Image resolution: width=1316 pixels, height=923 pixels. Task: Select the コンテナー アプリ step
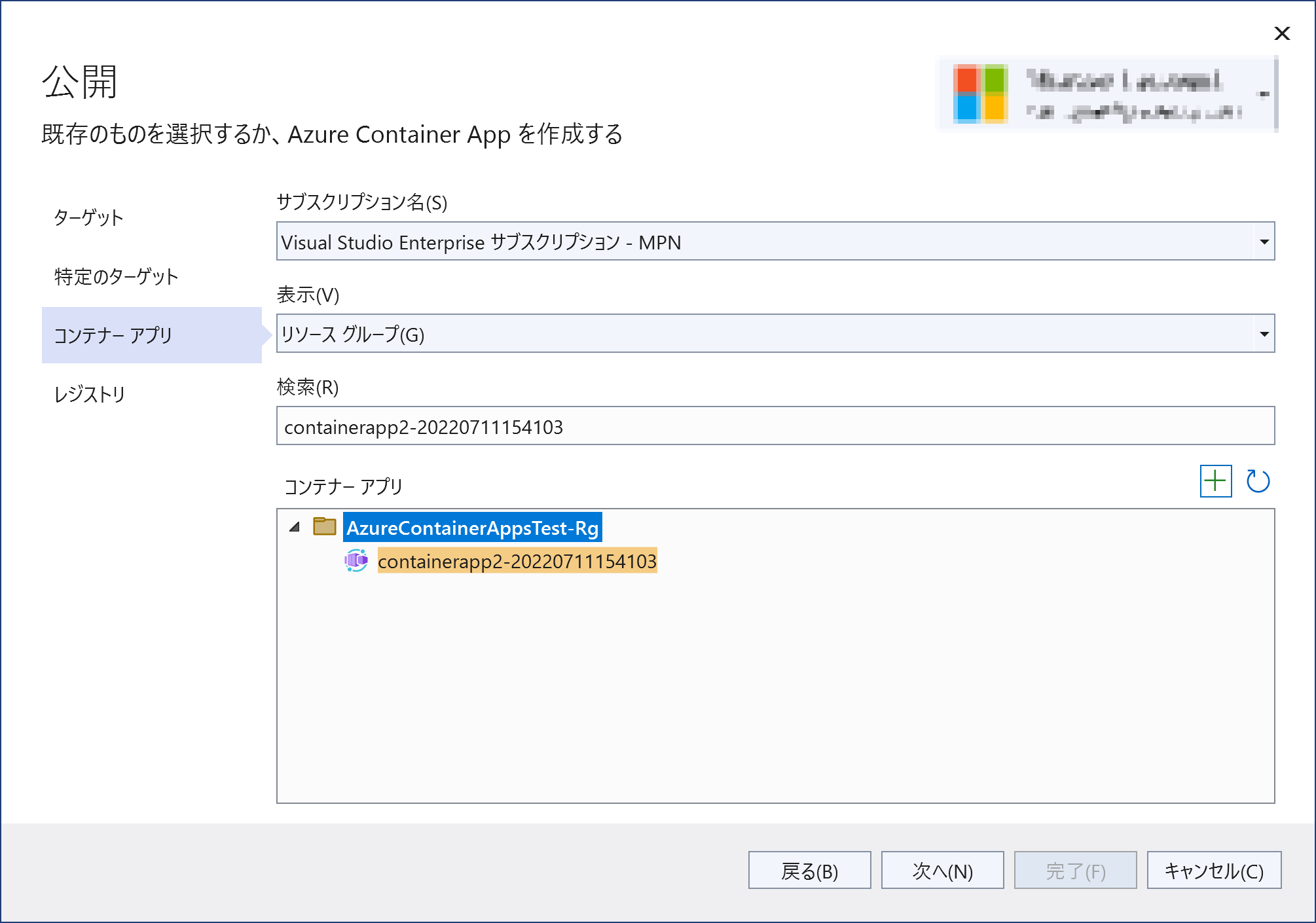pyautogui.click(x=152, y=335)
